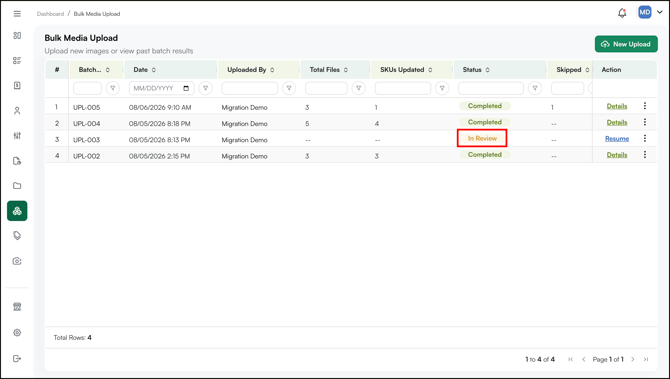Click Resume link for UPL-003

tap(617, 138)
